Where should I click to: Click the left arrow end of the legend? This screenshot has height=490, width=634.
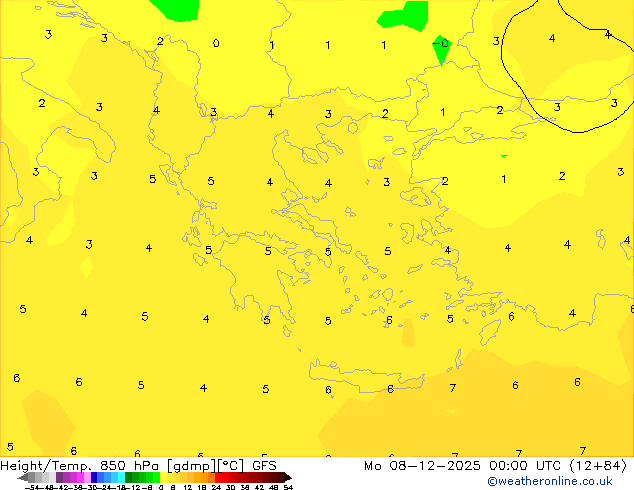click(23, 478)
